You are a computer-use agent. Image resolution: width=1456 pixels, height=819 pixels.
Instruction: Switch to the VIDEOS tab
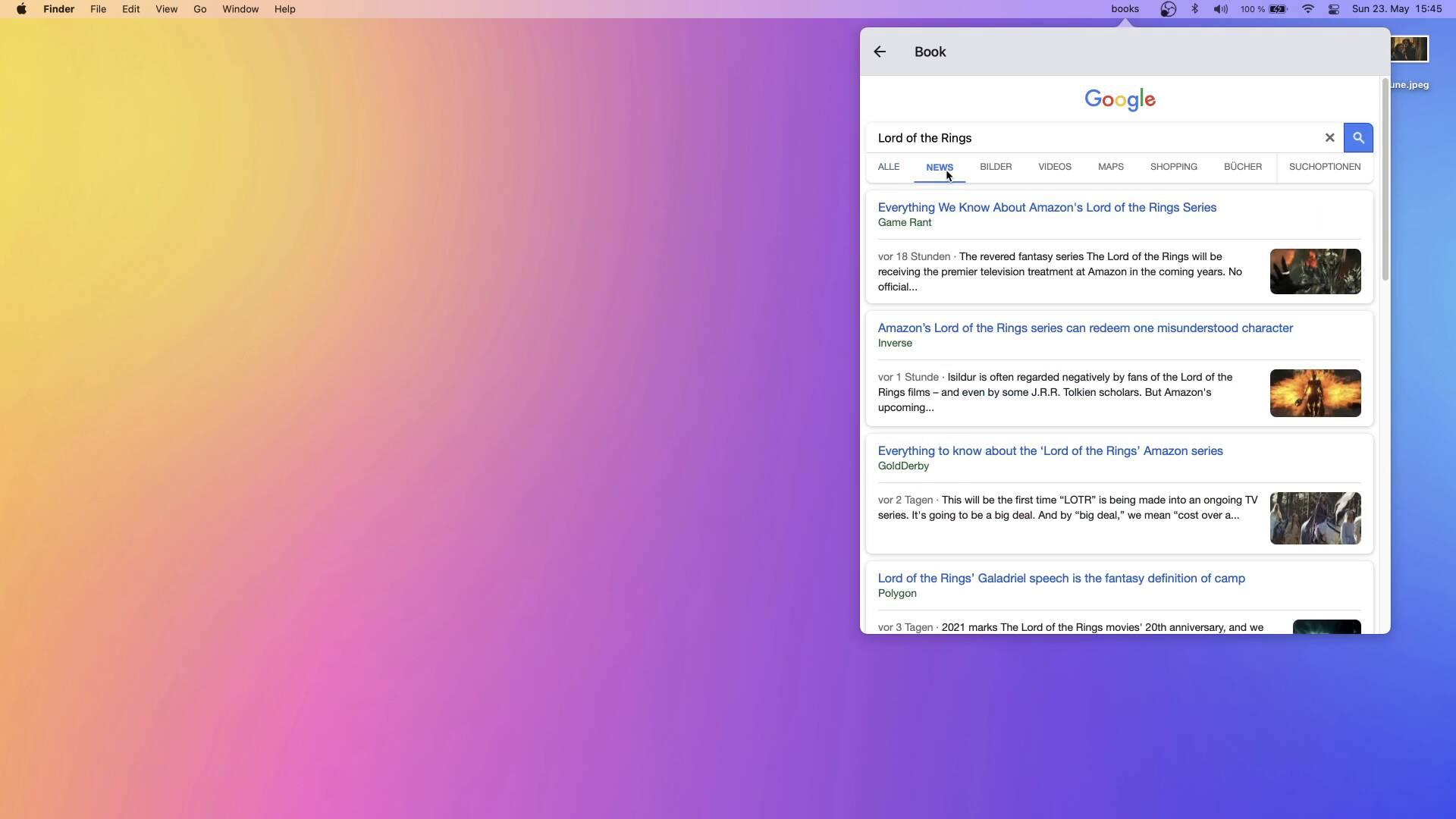click(1055, 167)
